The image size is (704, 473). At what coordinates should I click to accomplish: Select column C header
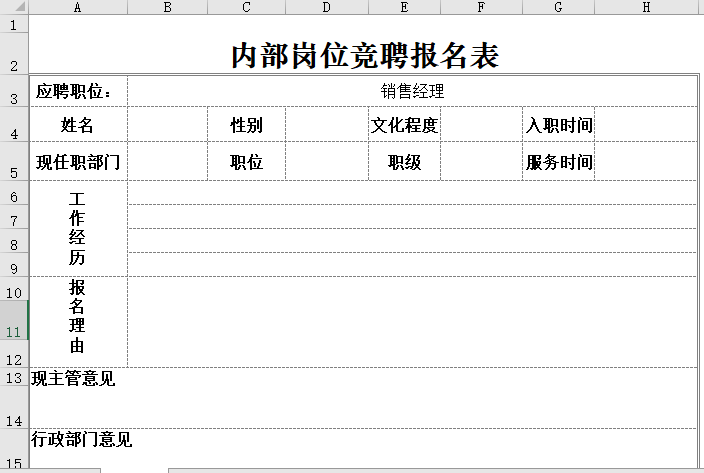pos(246,7)
